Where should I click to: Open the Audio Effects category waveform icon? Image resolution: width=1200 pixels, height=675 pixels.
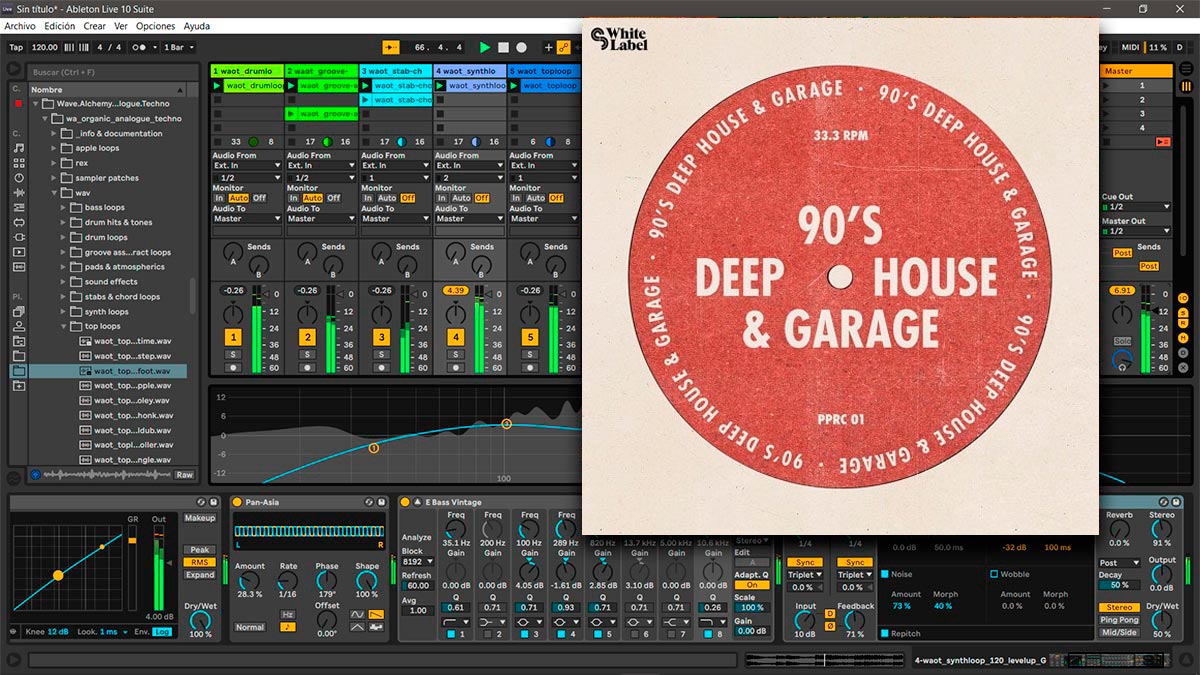pos(18,192)
